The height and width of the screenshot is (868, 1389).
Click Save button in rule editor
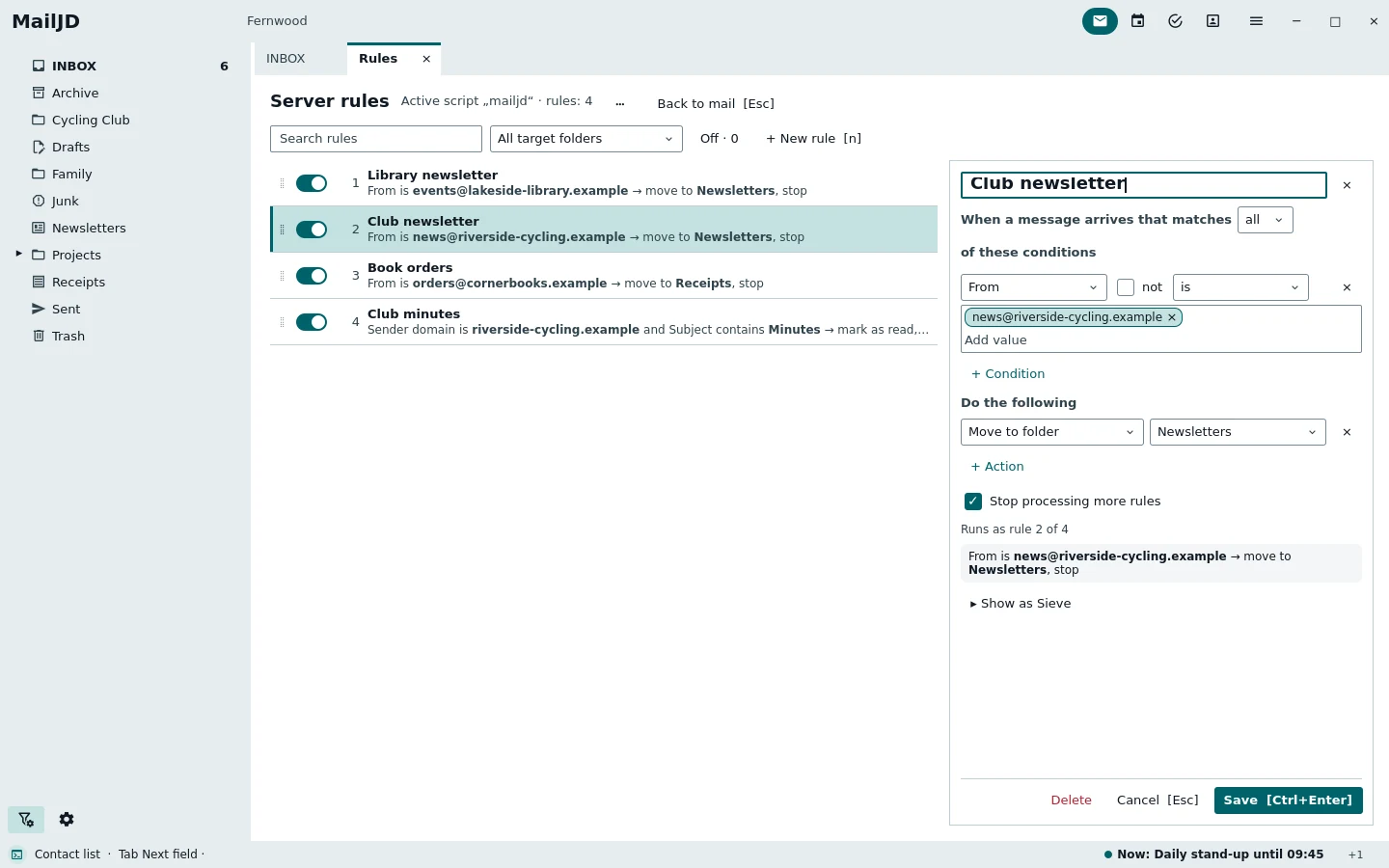click(1289, 800)
